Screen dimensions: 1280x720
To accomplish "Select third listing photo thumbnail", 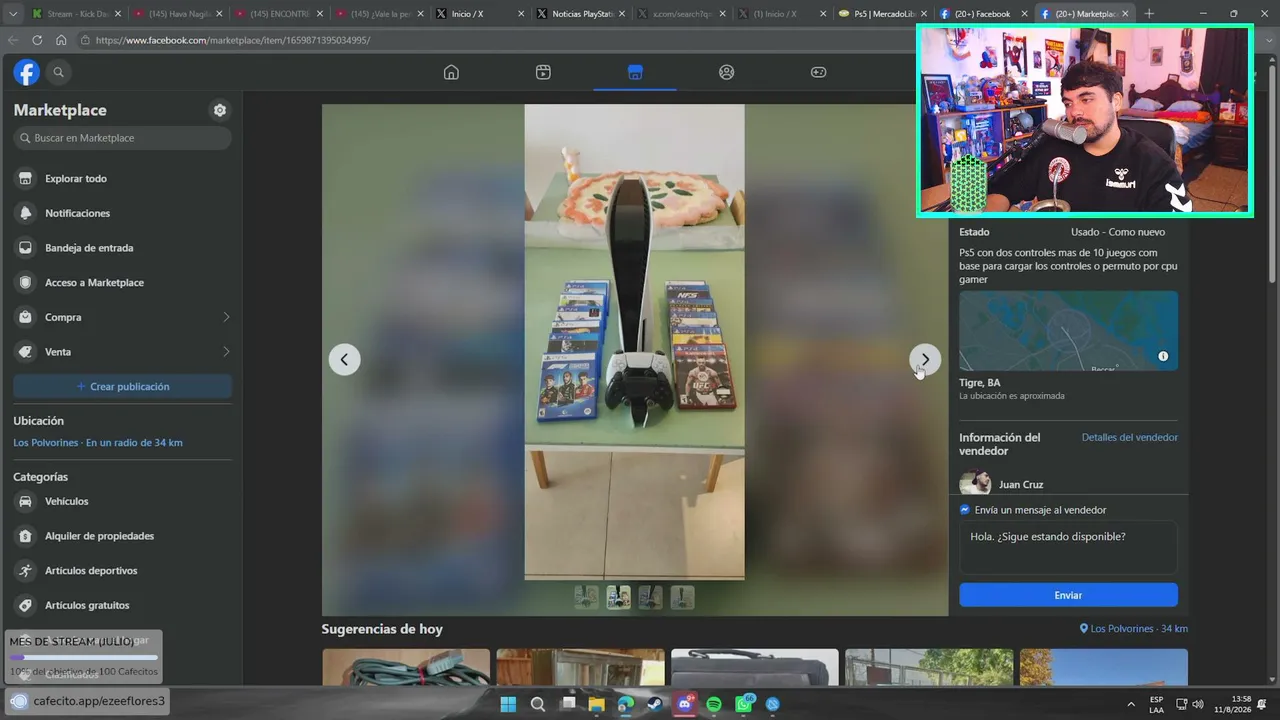I will coord(650,597).
